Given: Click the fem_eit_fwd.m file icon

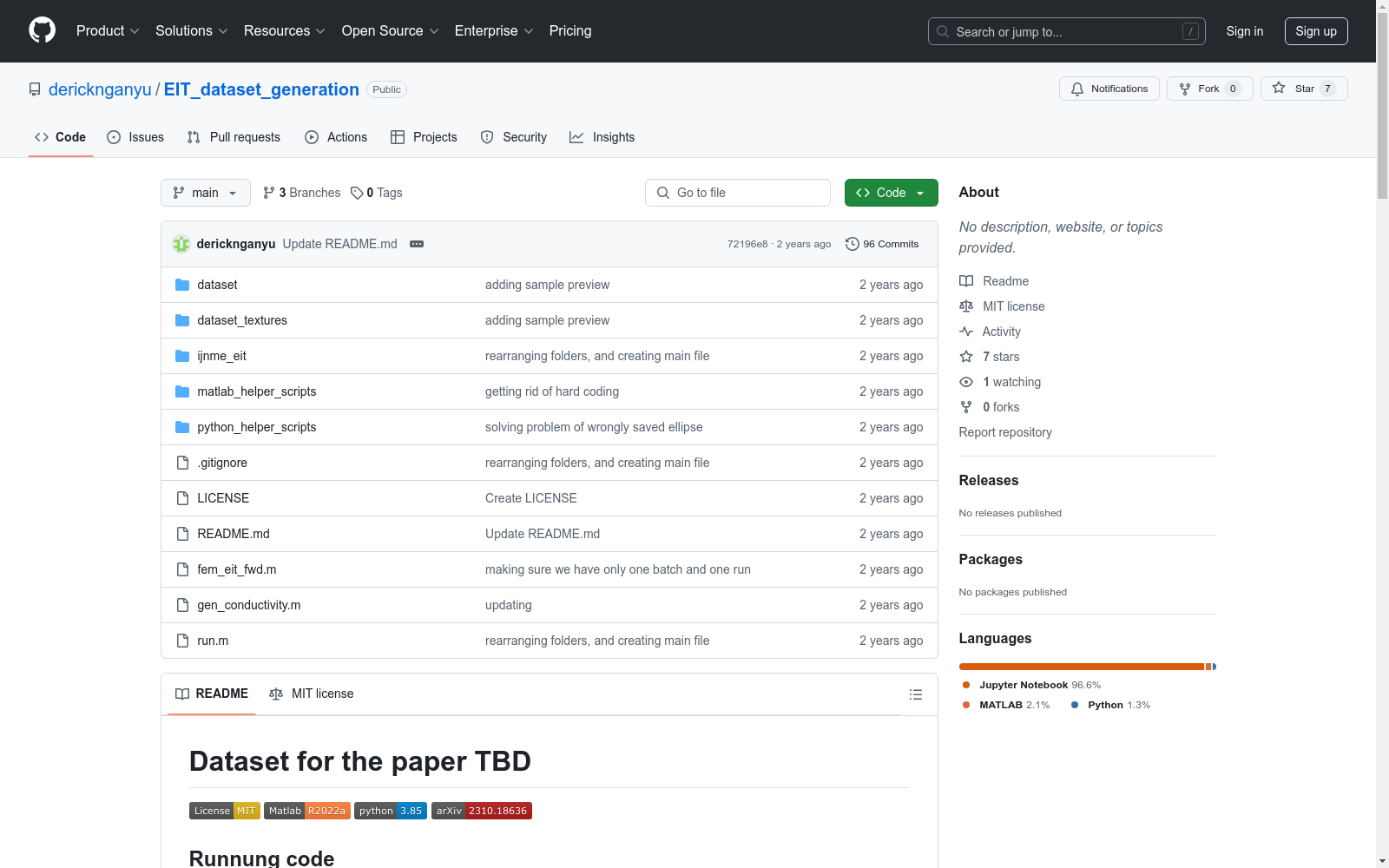Looking at the screenshot, I should (182, 569).
